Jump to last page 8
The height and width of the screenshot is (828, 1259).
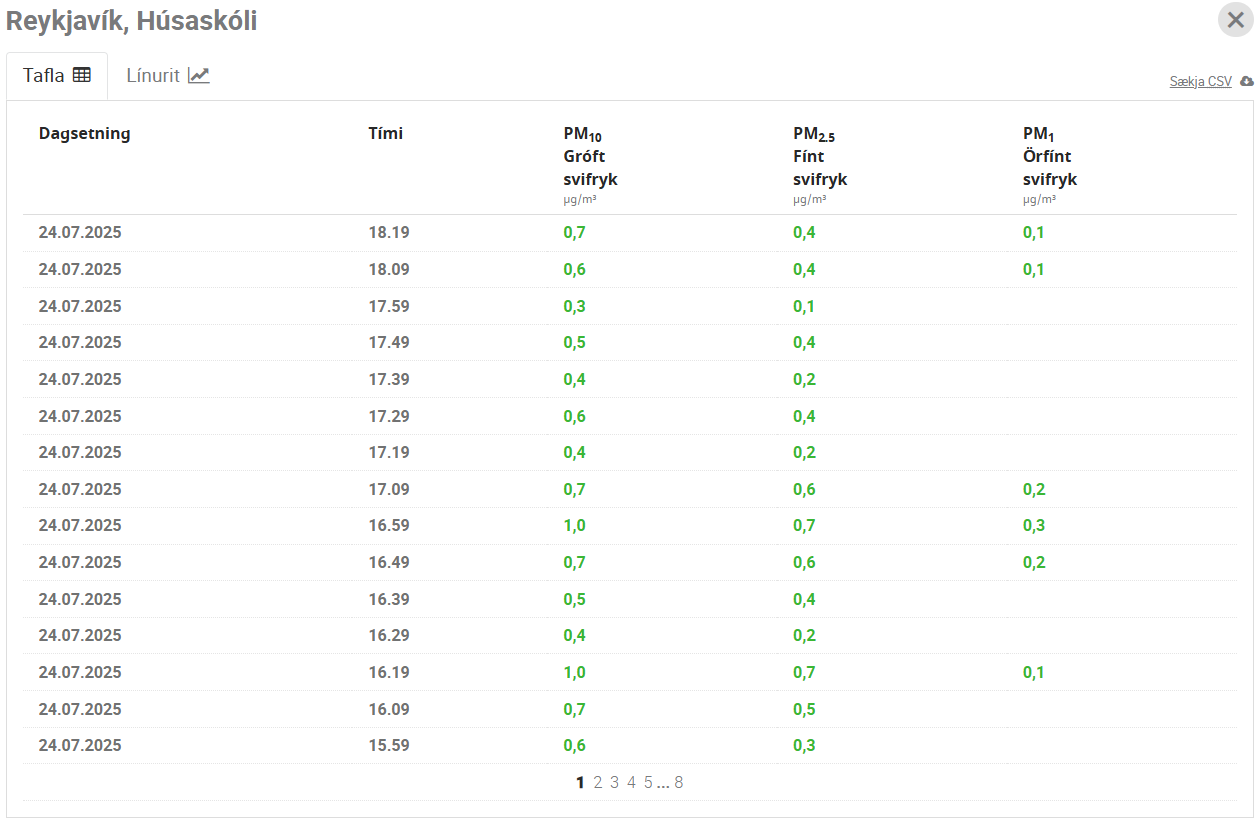pyautogui.click(x=678, y=782)
